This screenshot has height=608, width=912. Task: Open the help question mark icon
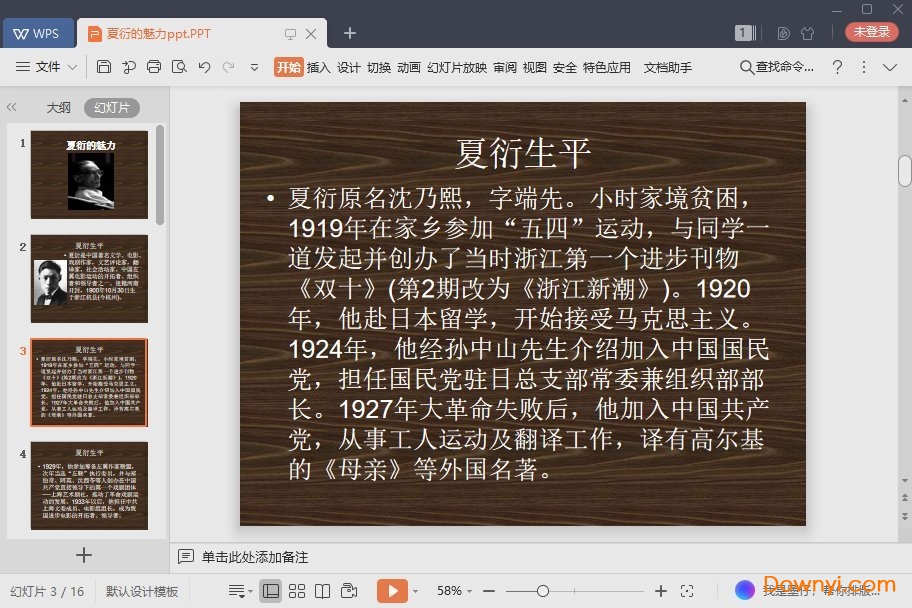point(838,67)
